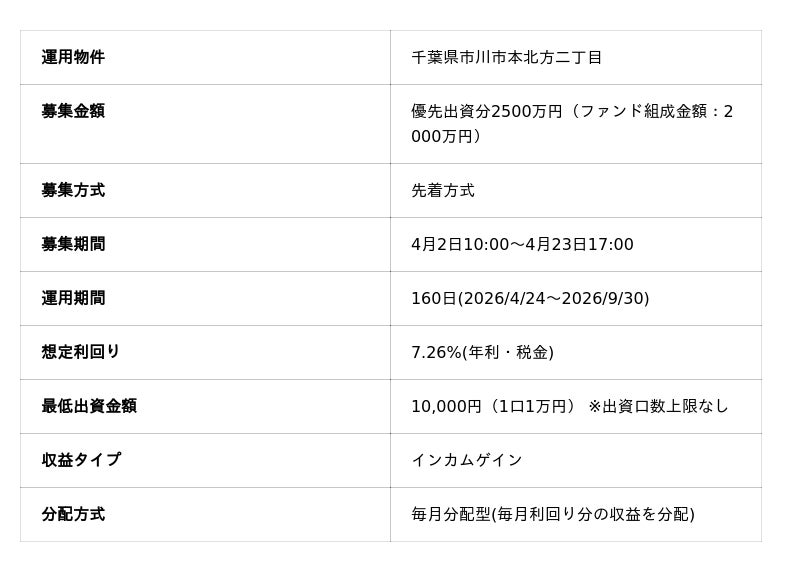Click the 募集期間 row label
Screen dimensions: 800x572
pos(73,244)
